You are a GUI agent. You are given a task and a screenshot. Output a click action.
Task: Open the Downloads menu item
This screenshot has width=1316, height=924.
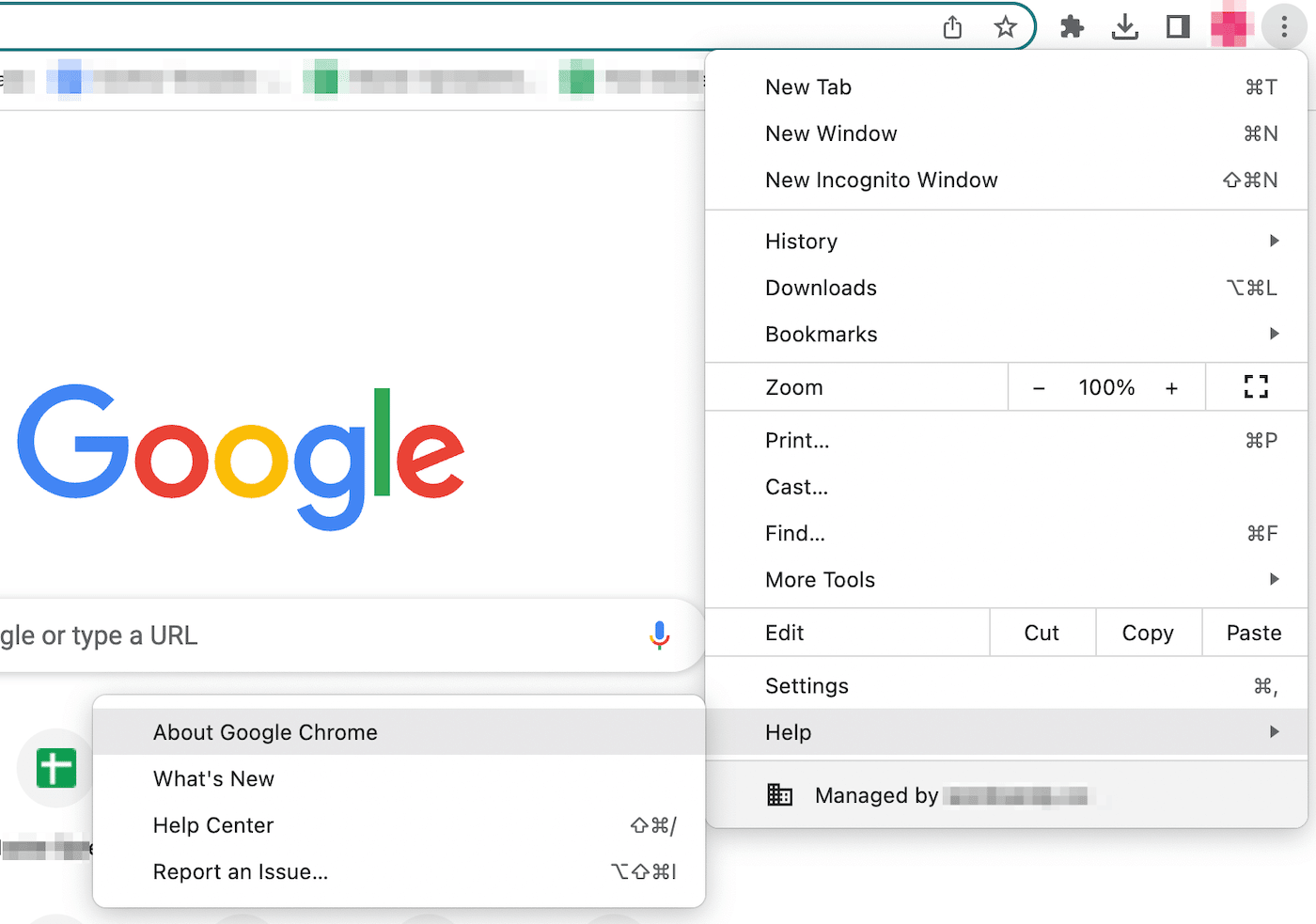(x=1006, y=288)
